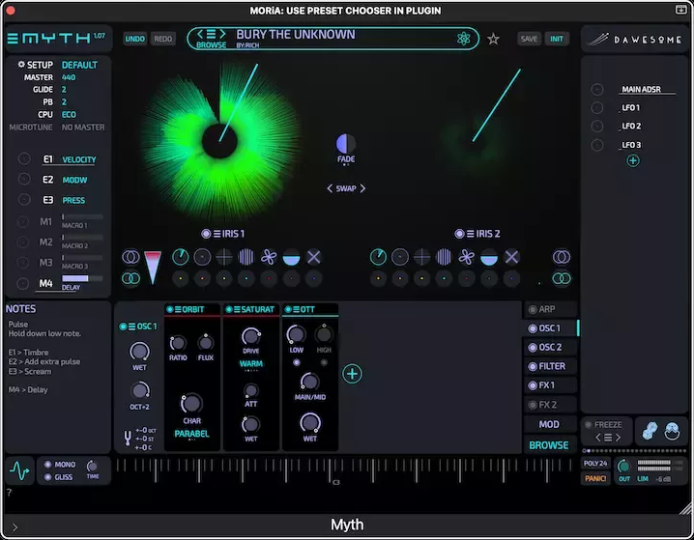Click IRIS 2 vertical stripes icon
The image size is (694, 540).
pos(443,257)
